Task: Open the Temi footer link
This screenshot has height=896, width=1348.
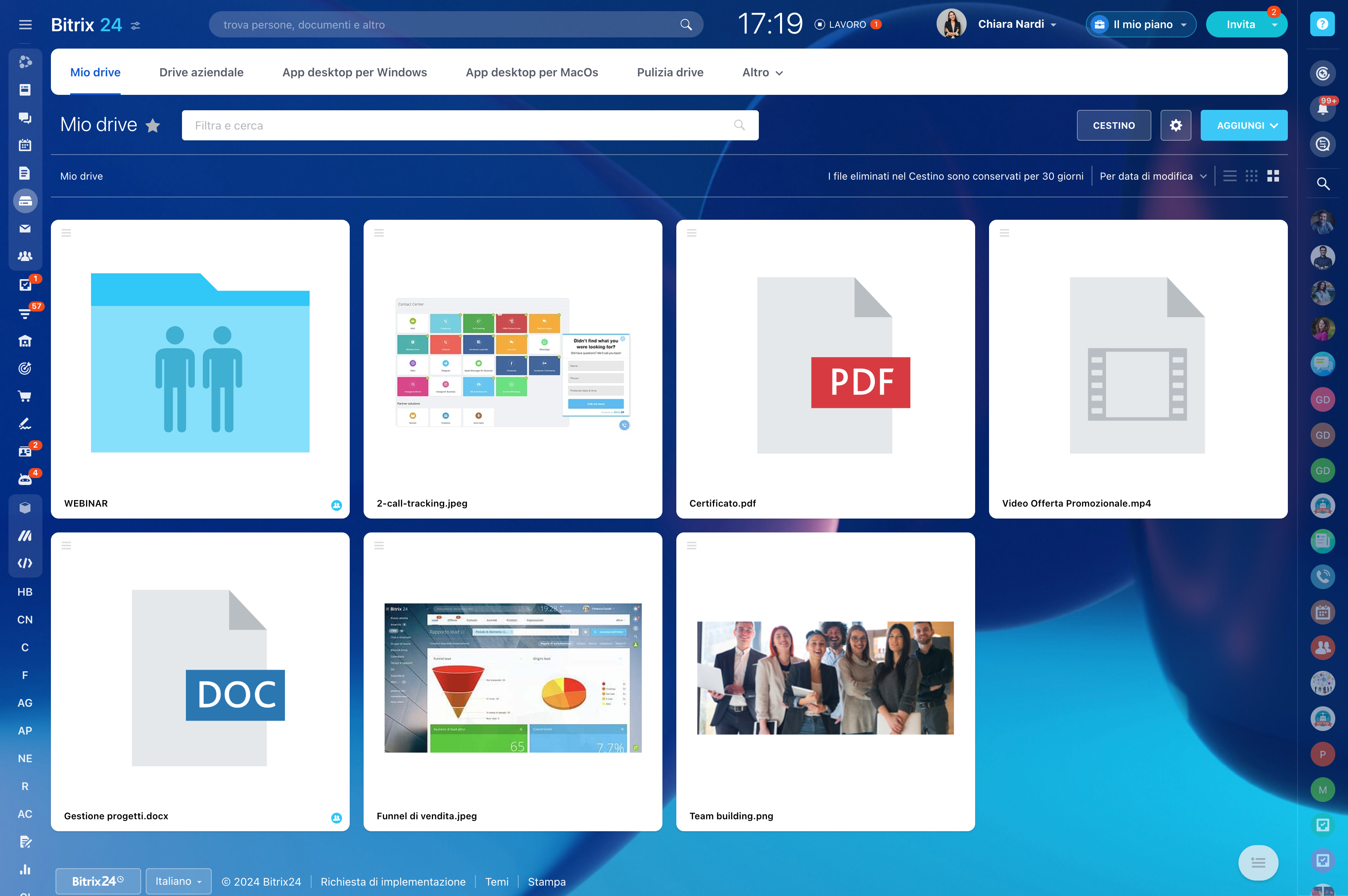Action: coord(497,882)
